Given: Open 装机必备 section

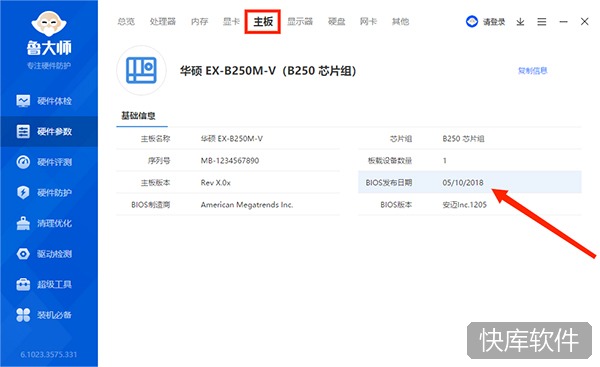Looking at the screenshot, I should pyautogui.click(x=49, y=315).
